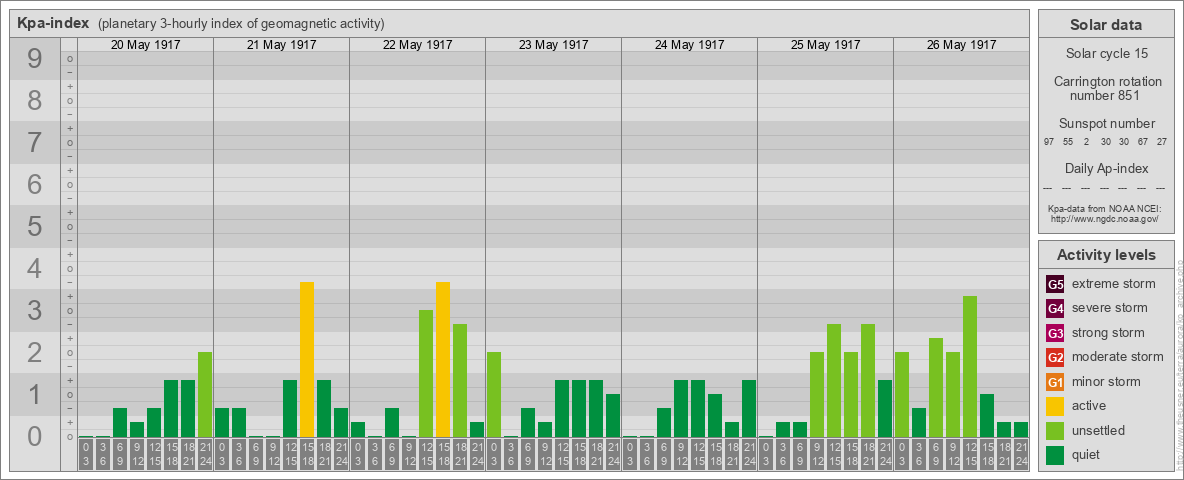Viewport: 1184px width, 480px height.
Task: Click the 'Kpa-index' chart title
Action: 53,23
